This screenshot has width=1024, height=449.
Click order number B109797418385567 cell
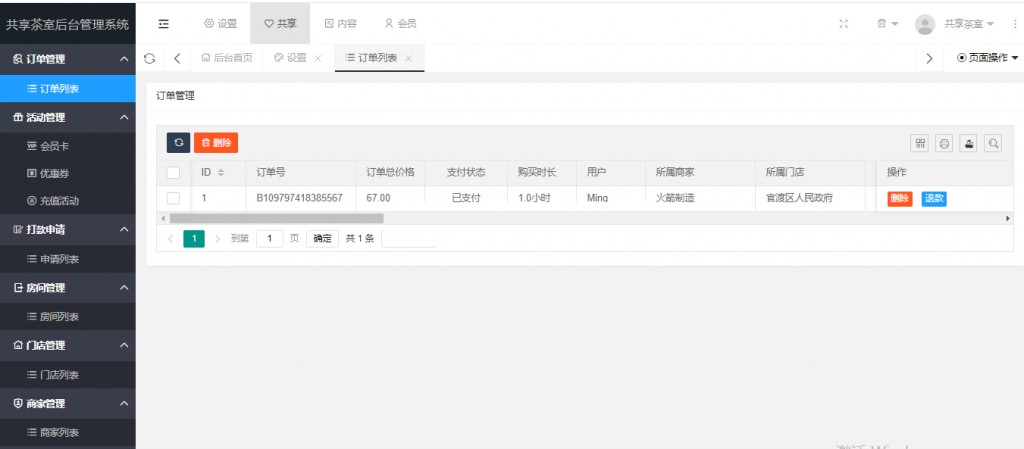299,198
